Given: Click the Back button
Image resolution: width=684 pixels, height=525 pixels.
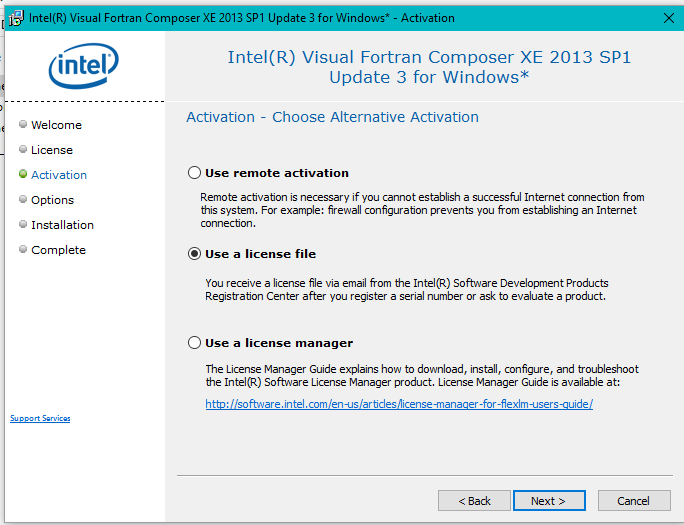Looking at the screenshot, I should 474,501.
